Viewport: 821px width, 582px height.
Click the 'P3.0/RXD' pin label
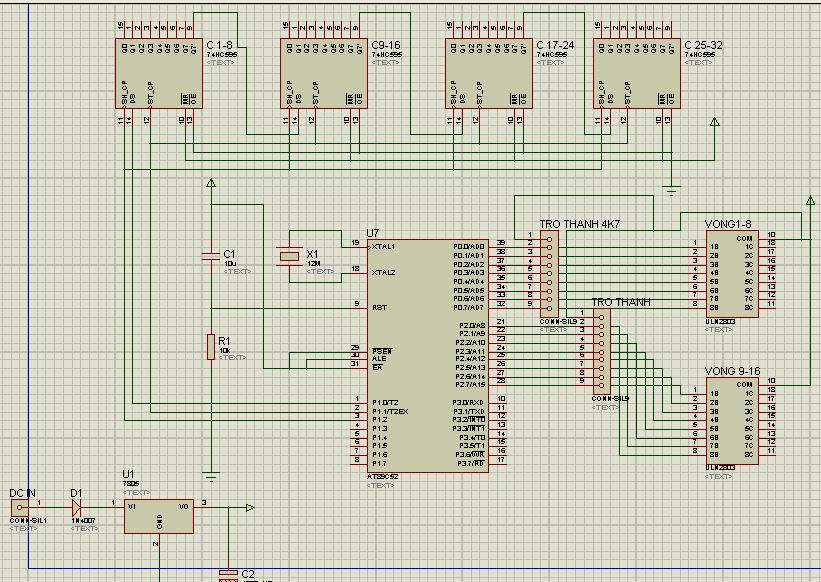pyautogui.click(x=469, y=403)
